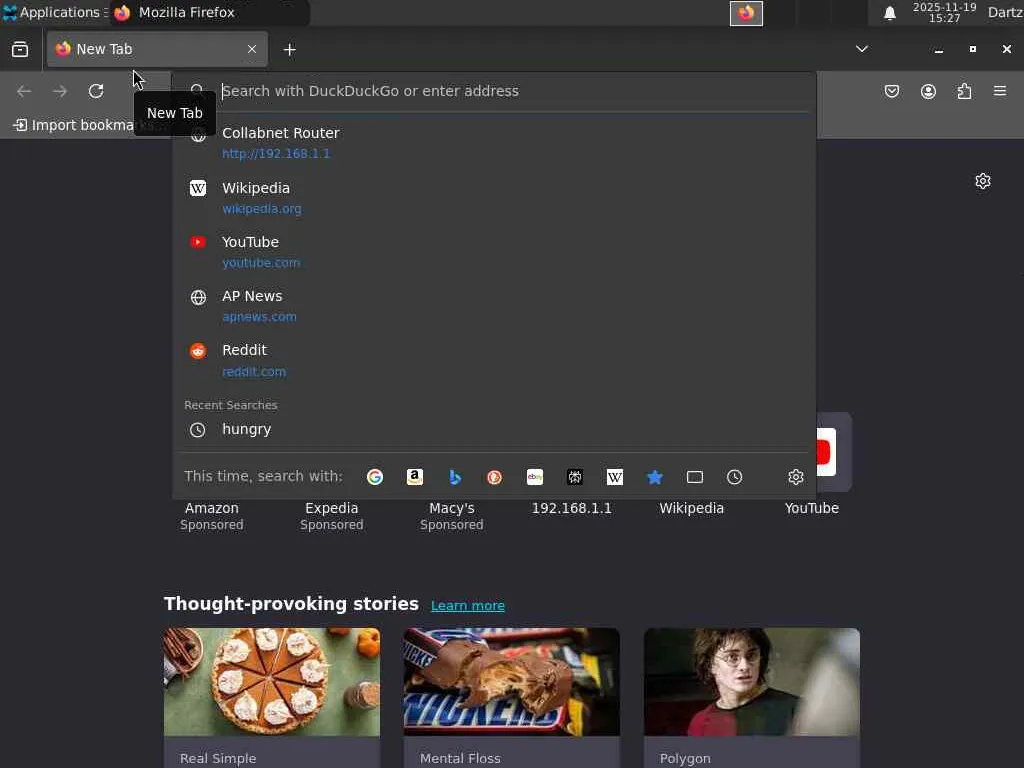Open the Firefox account menu
Image resolution: width=1024 pixels, height=768 pixels.
928,91
